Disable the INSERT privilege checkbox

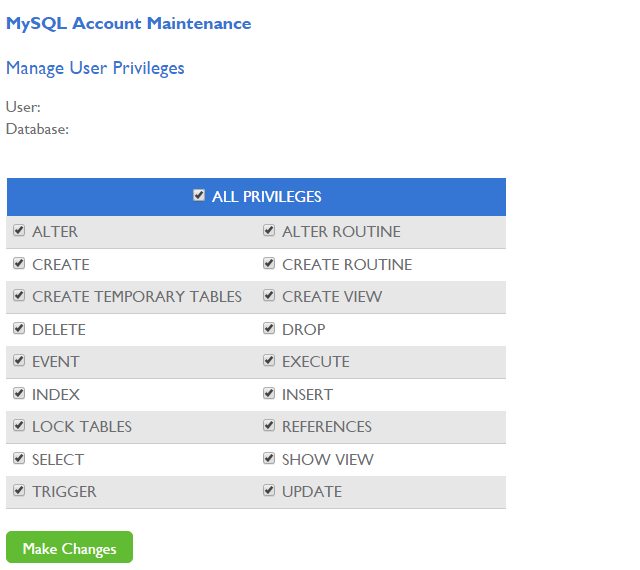pos(269,393)
